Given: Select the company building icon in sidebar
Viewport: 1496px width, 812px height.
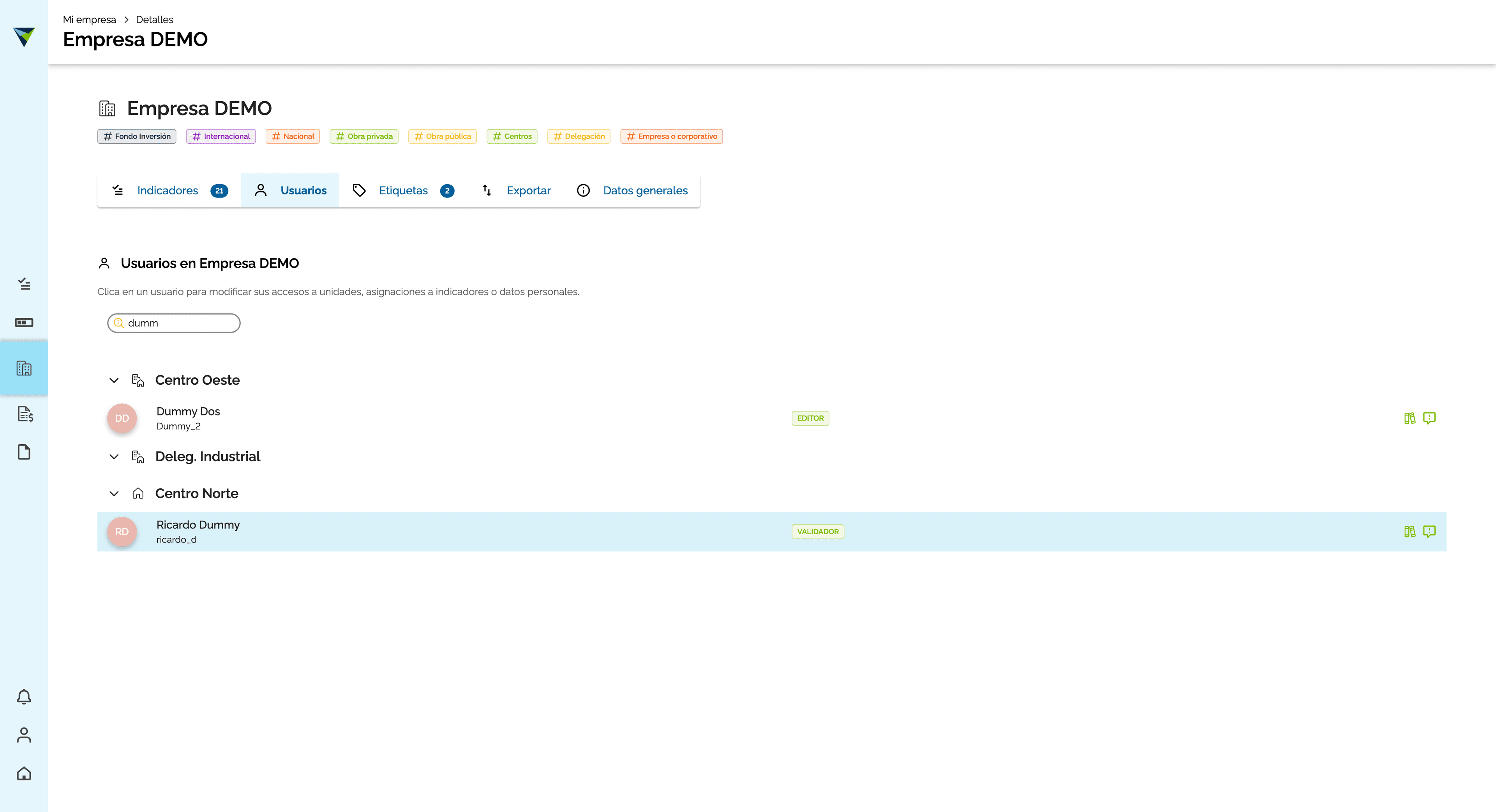Looking at the screenshot, I should click(24, 368).
